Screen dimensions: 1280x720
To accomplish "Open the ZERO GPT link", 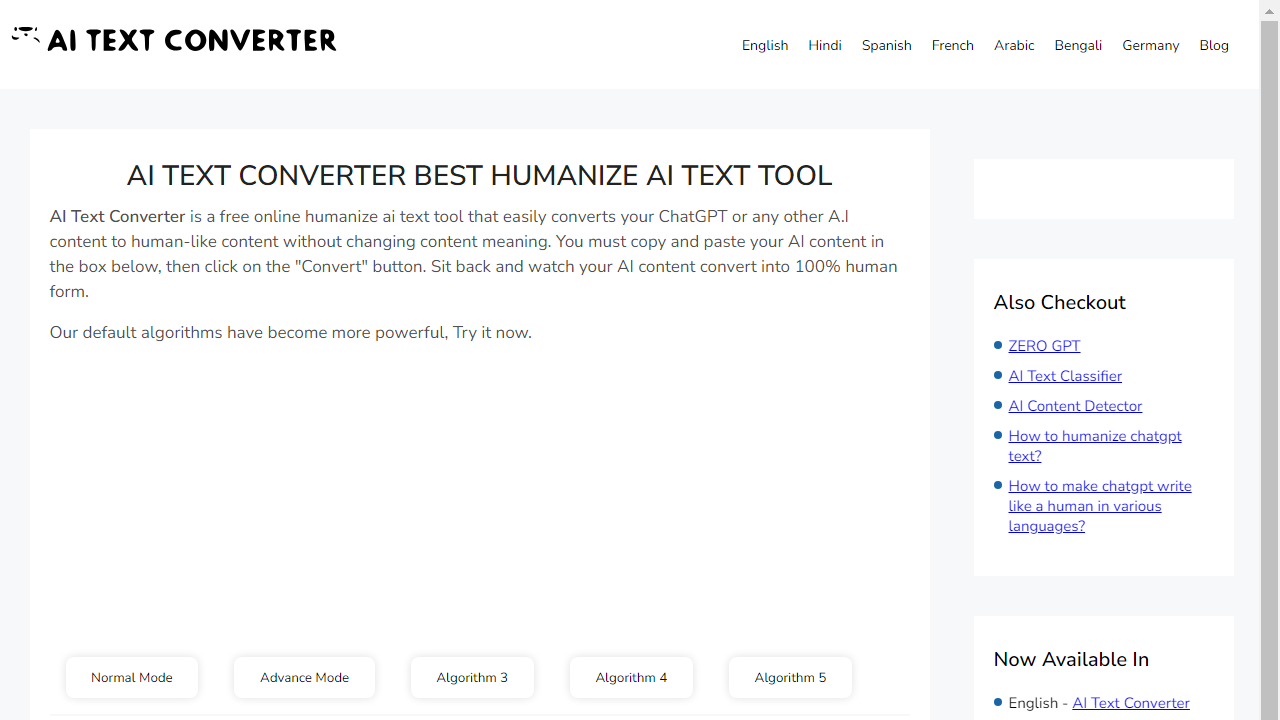I will coord(1044,346).
